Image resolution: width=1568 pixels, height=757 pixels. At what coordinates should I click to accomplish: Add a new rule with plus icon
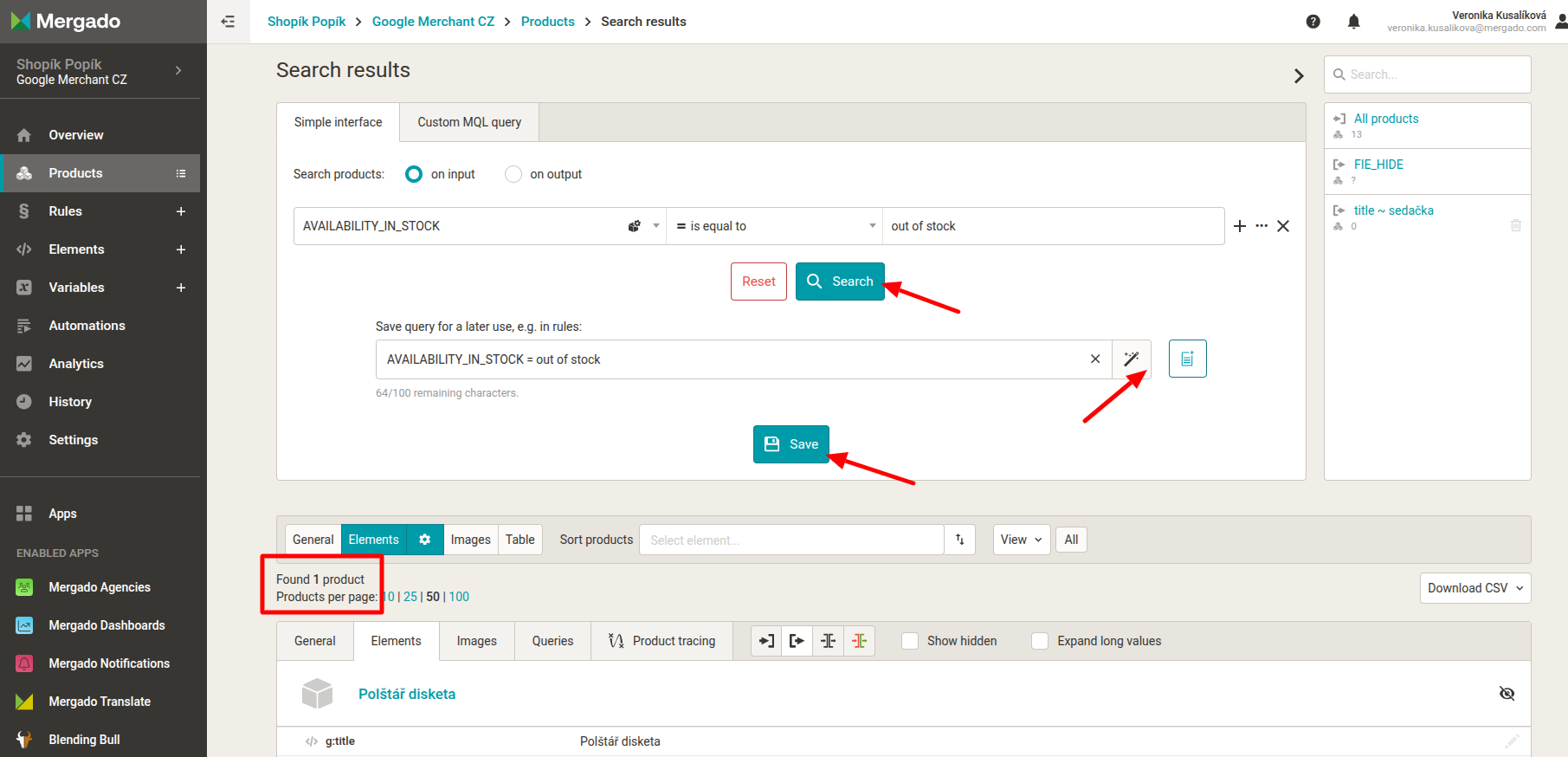click(181, 211)
